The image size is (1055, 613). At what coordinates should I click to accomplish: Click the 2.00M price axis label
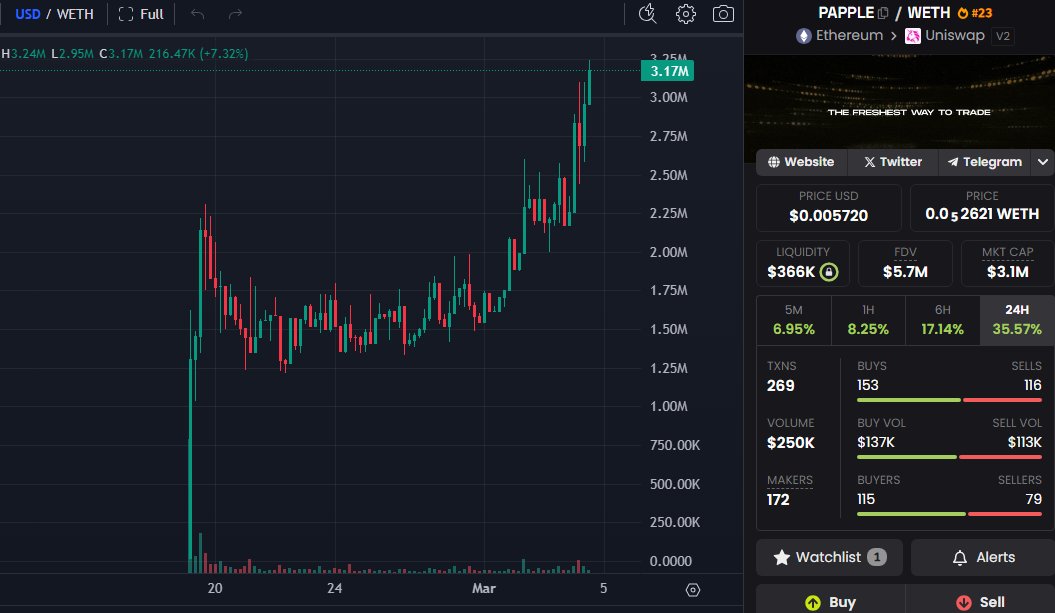point(668,252)
